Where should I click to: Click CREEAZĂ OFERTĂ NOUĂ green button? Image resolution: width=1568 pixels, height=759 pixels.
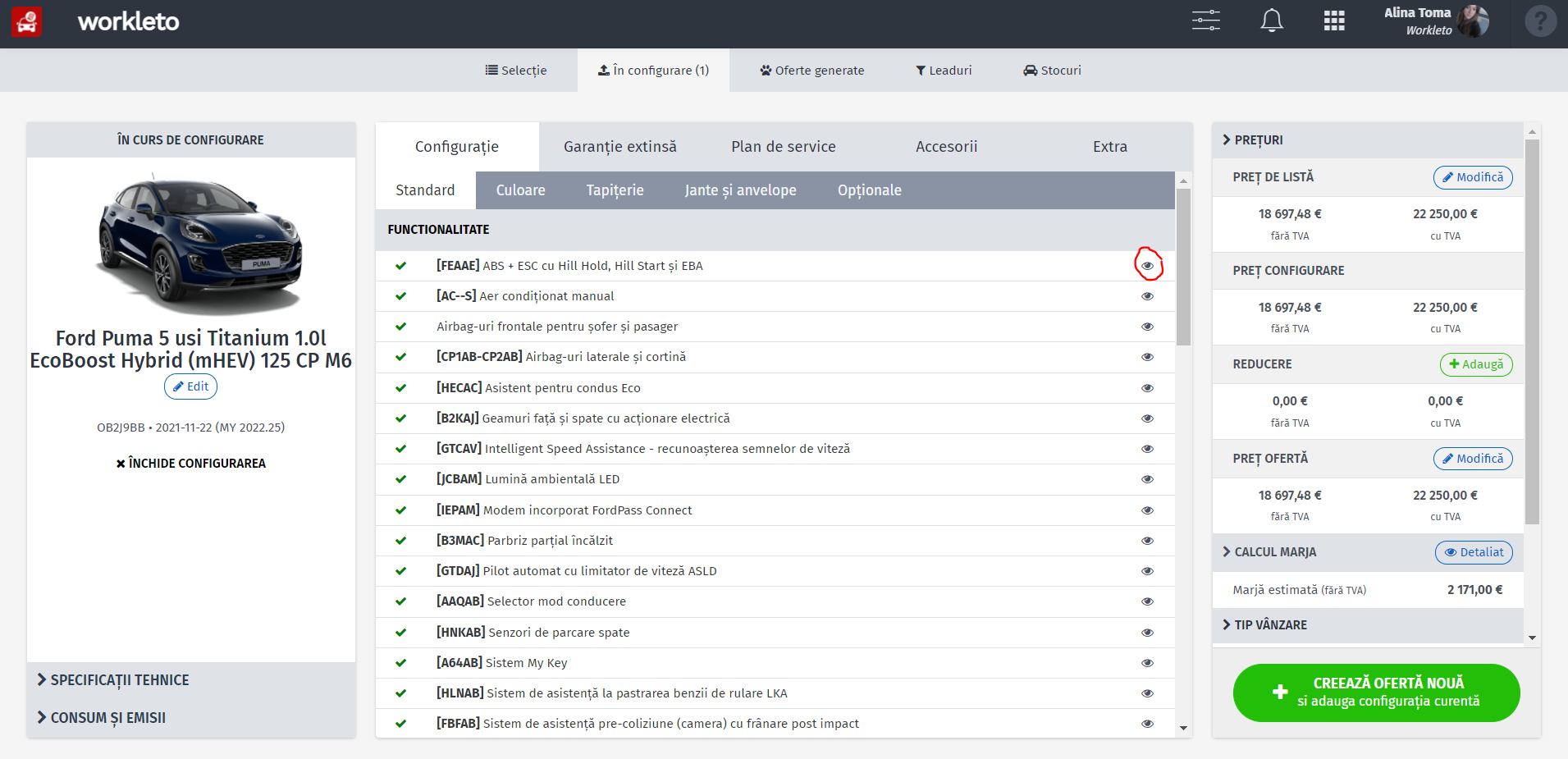1376,693
